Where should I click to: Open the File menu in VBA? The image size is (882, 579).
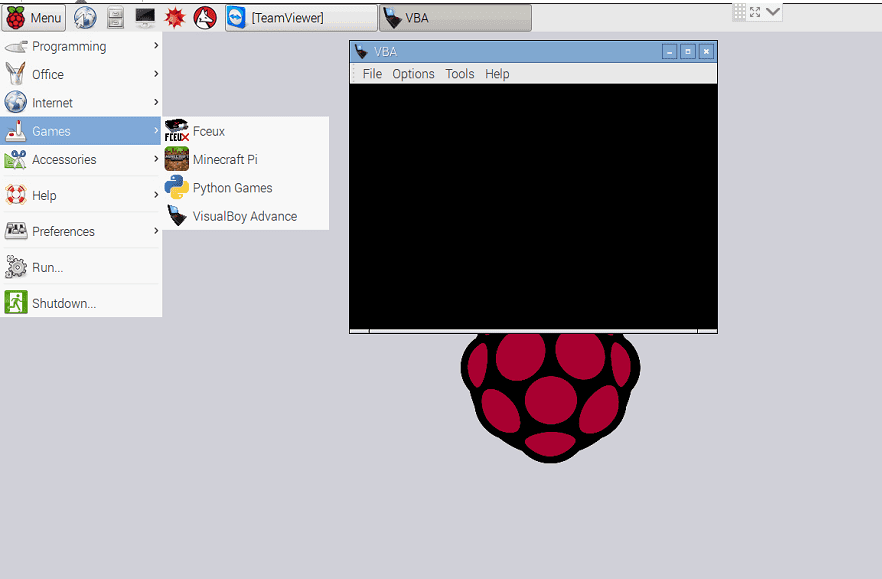tap(372, 74)
